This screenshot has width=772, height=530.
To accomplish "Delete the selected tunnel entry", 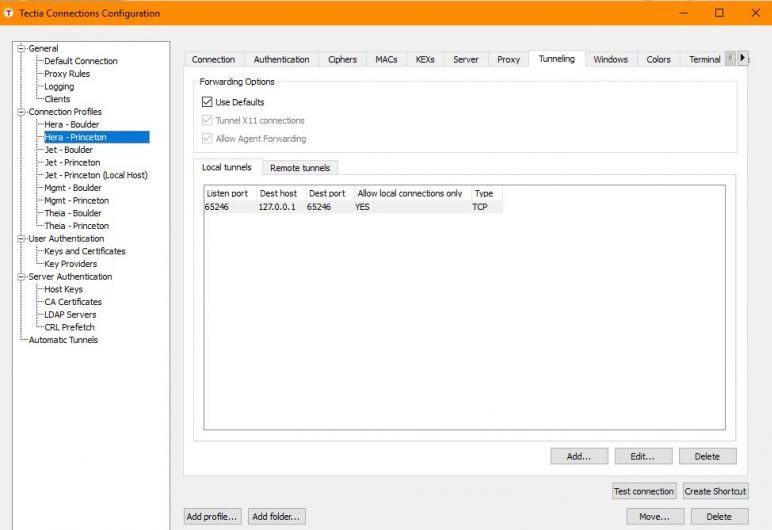I will (708, 456).
